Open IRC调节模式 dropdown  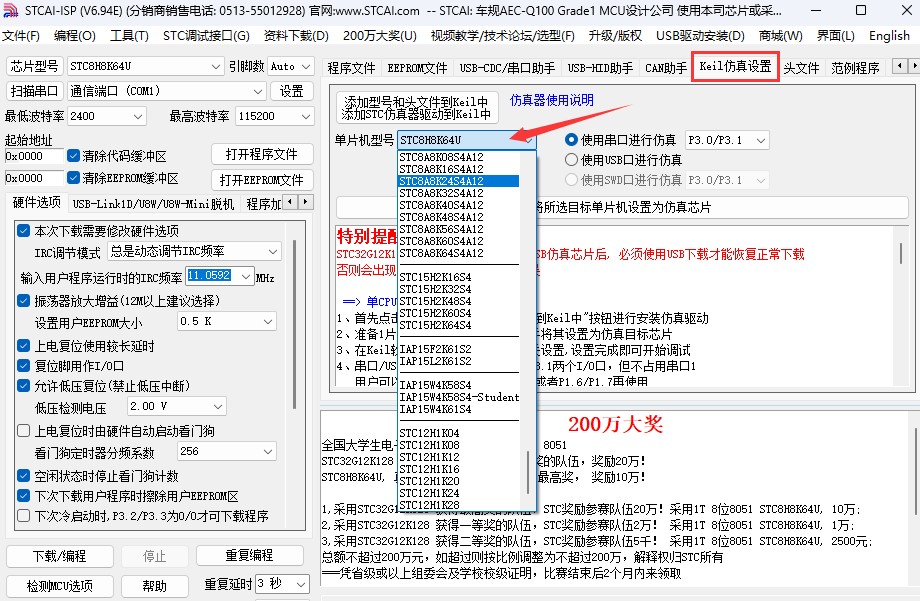(x=194, y=251)
